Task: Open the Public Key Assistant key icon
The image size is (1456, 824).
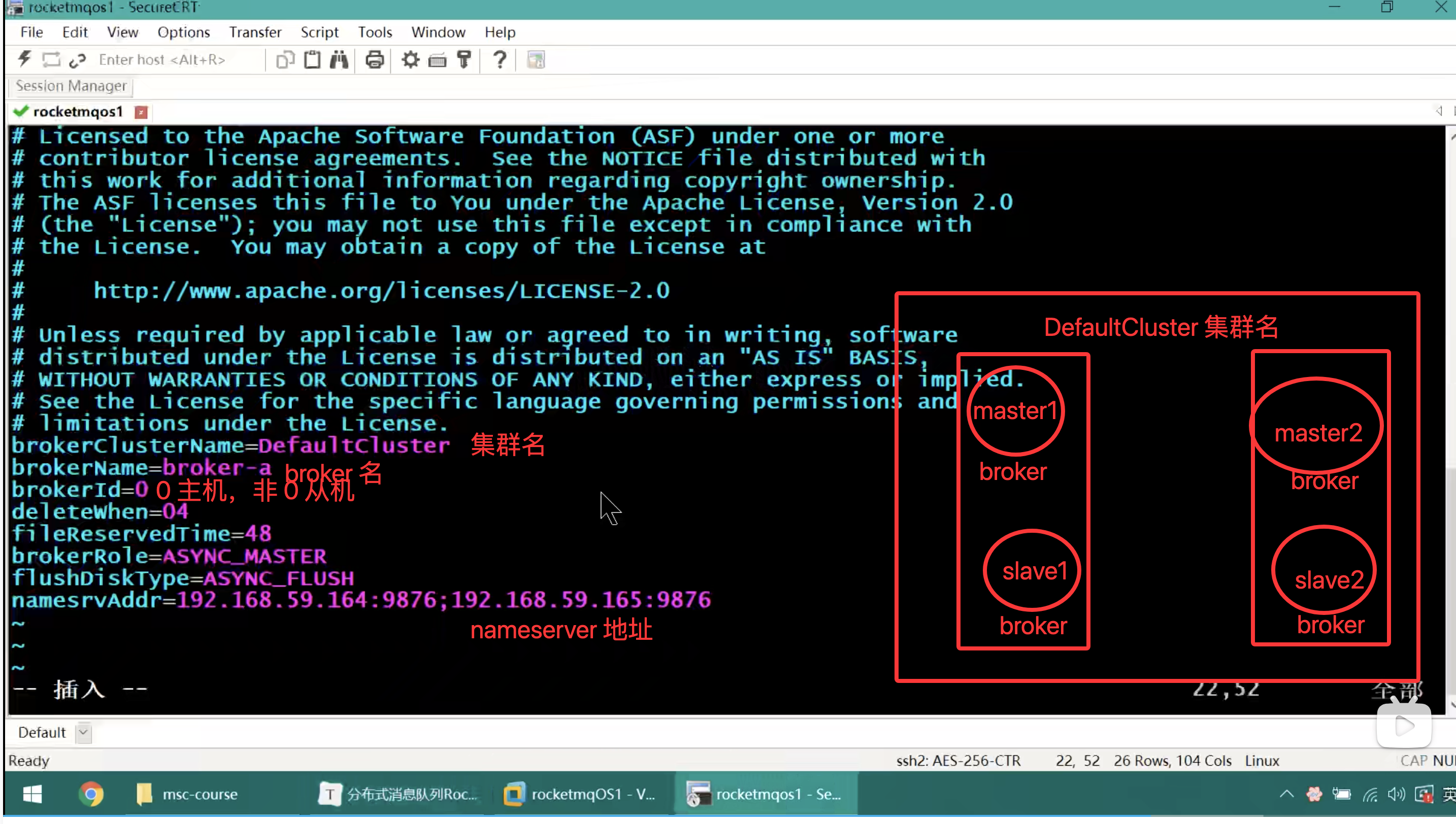Action: tap(464, 59)
